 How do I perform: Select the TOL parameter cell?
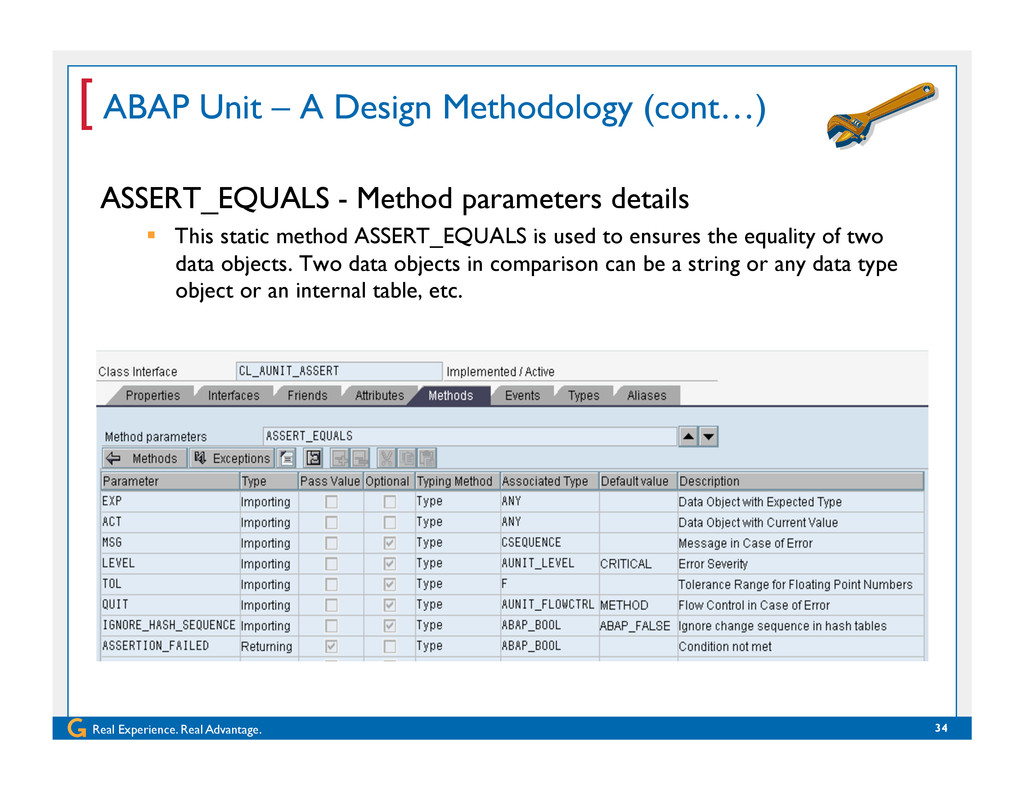170,584
